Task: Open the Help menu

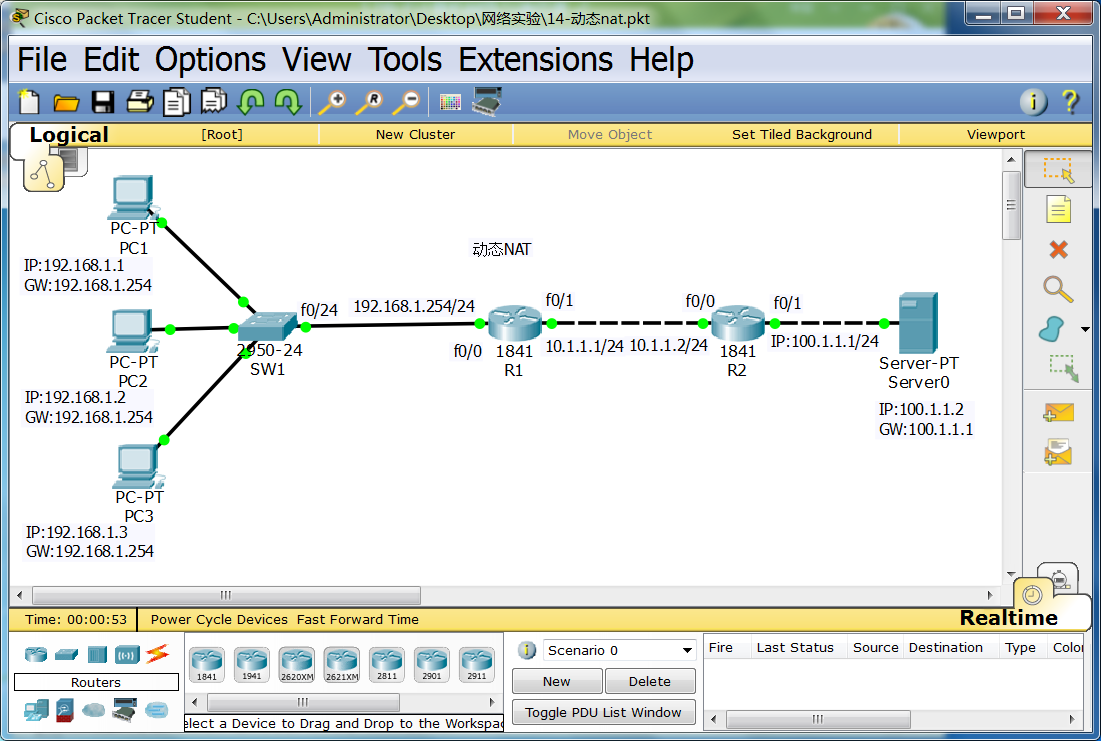Action: point(661,60)
